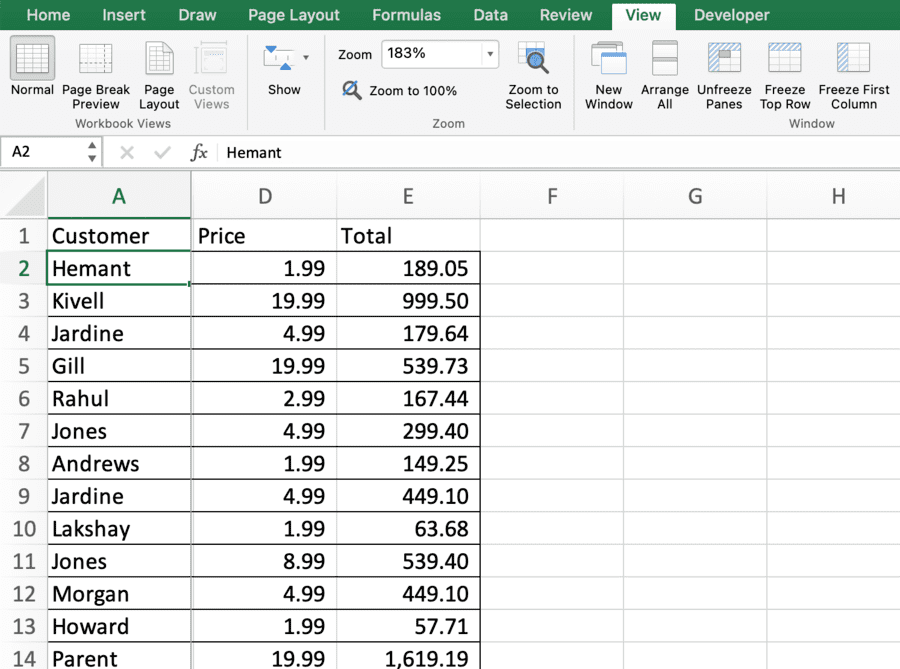Confirm entry with checkmark icon
The height and width of the screenshot is (669, 900).
pos(162,153)
